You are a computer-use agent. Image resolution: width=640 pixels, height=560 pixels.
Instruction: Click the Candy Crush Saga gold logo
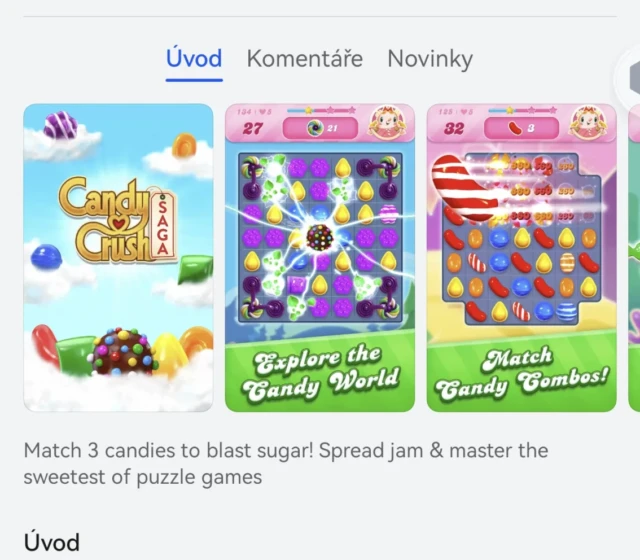(x=118, y=220)
